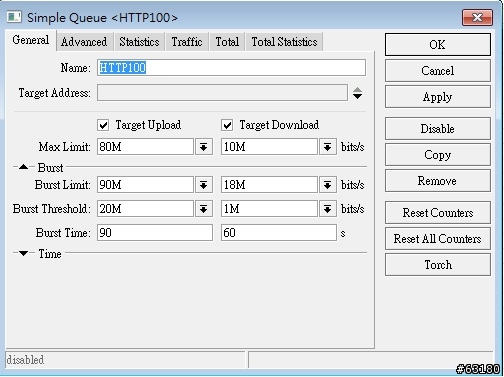This screenshot has width=504, height=377.
Task: Click the upload Burst Limit field 90M
Action: 145,185
